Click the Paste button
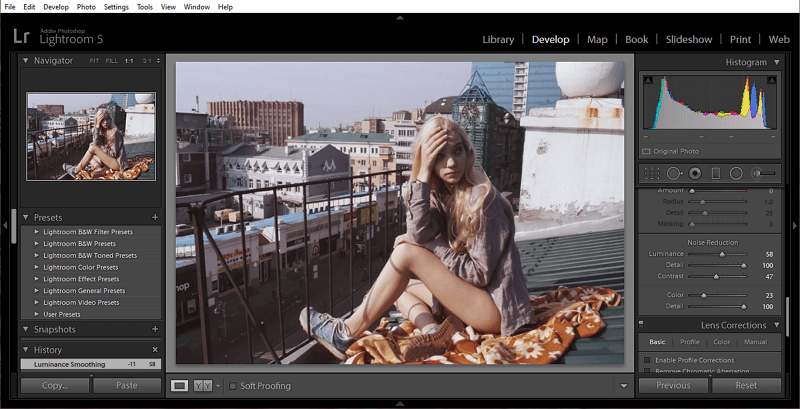The image size is (800, 409). tap(127, 386)
